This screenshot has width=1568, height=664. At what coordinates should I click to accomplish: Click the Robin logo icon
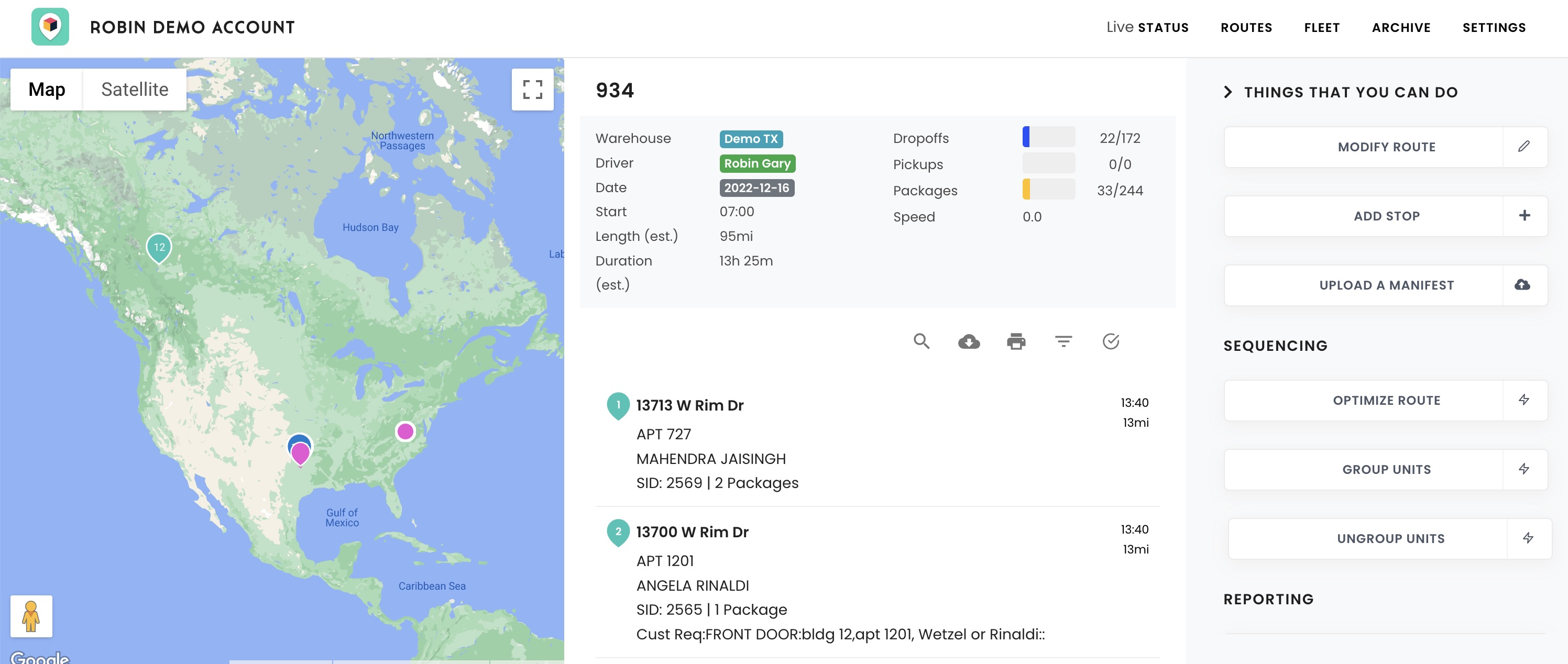(50, 27)
